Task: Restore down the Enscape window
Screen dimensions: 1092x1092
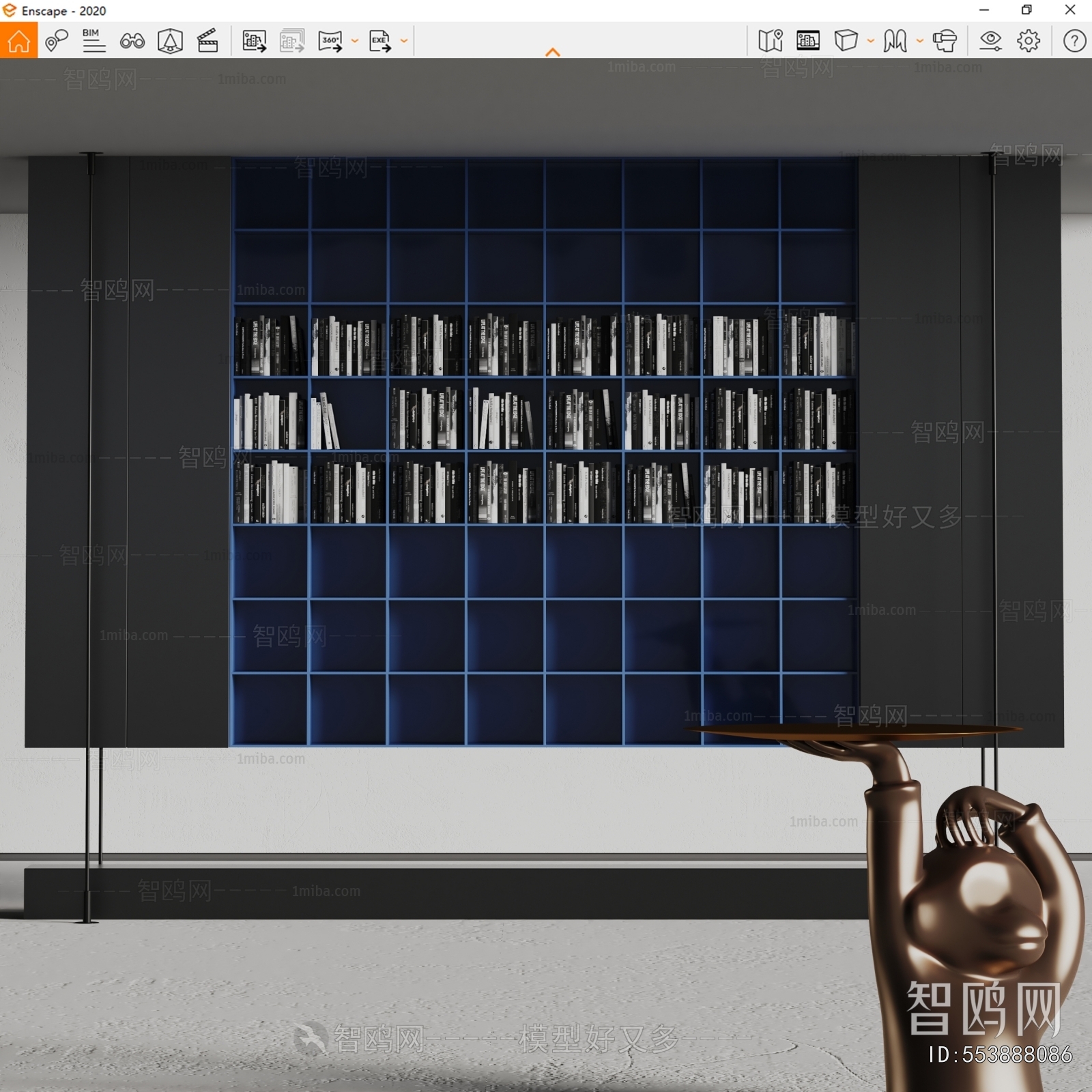Action: 1026,10
